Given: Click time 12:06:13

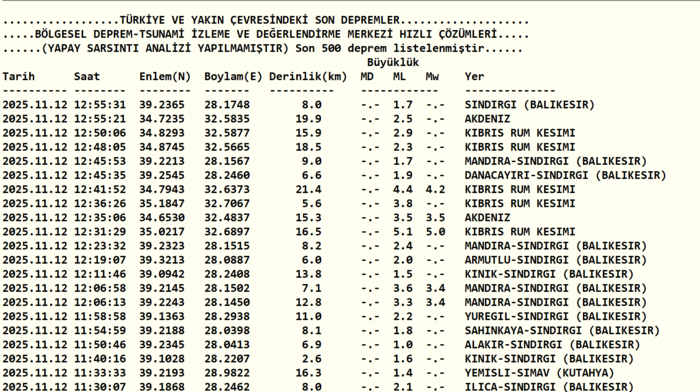Looking at the screenshot, I should point(100,302).
